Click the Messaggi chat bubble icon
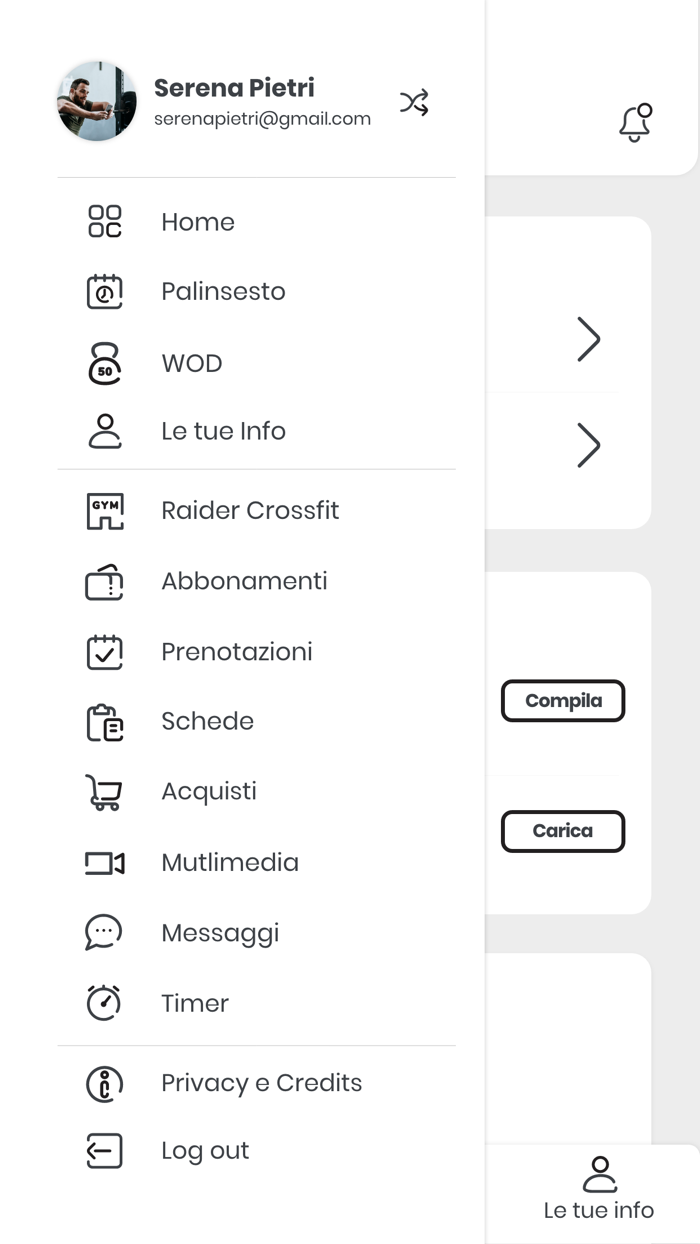 [104, 932]
